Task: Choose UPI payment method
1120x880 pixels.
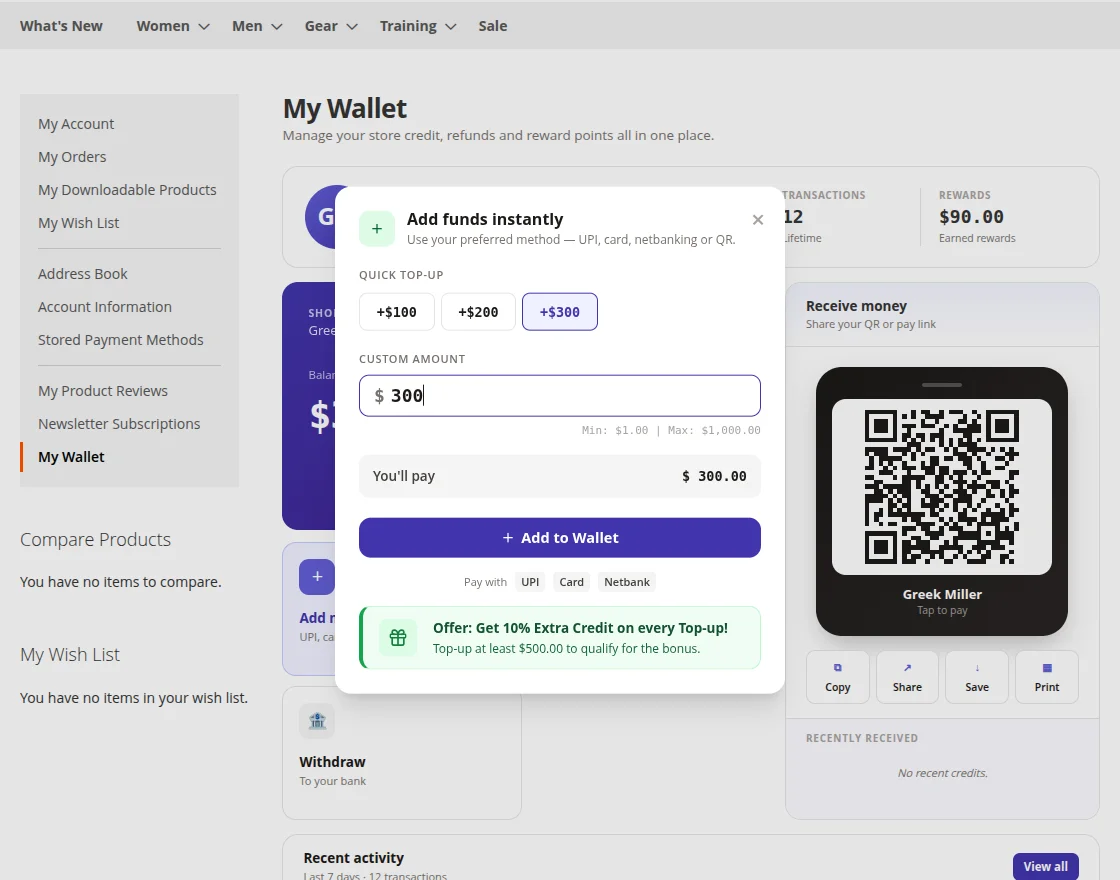Action: (530, 581)
